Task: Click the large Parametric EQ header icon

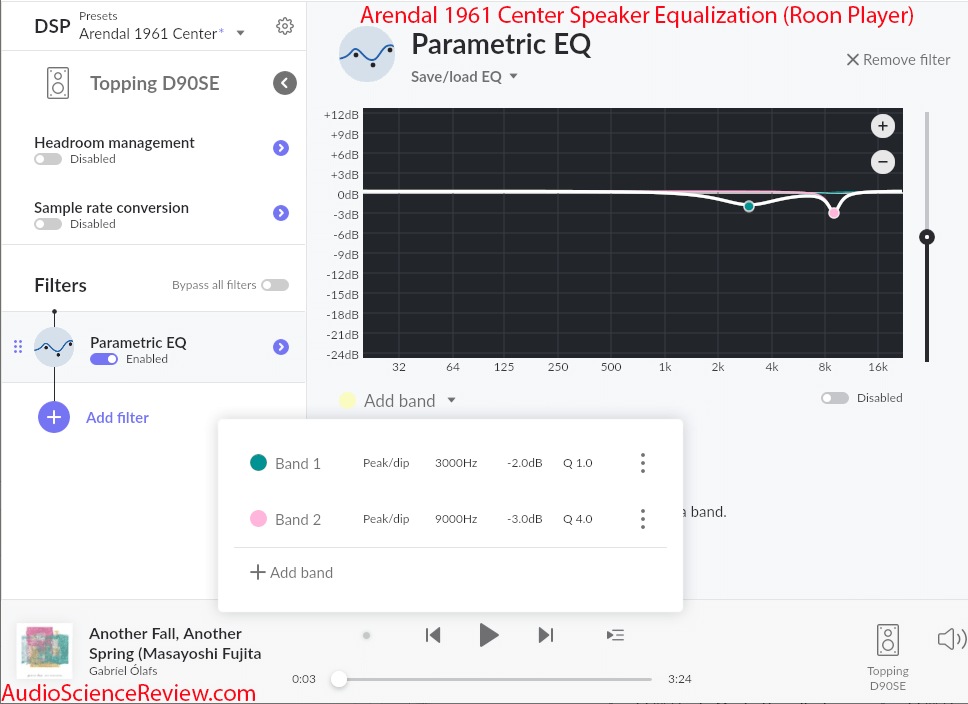Action: [x=367, y=54]
